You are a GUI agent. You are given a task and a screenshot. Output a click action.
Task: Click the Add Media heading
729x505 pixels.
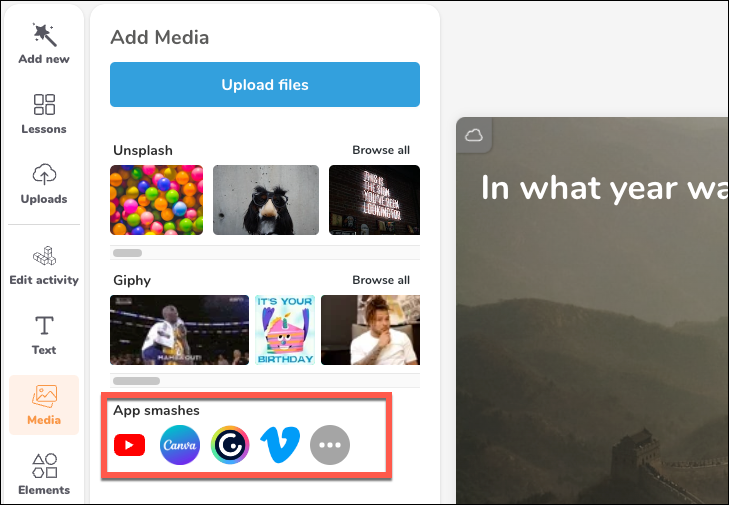point(159,38)
